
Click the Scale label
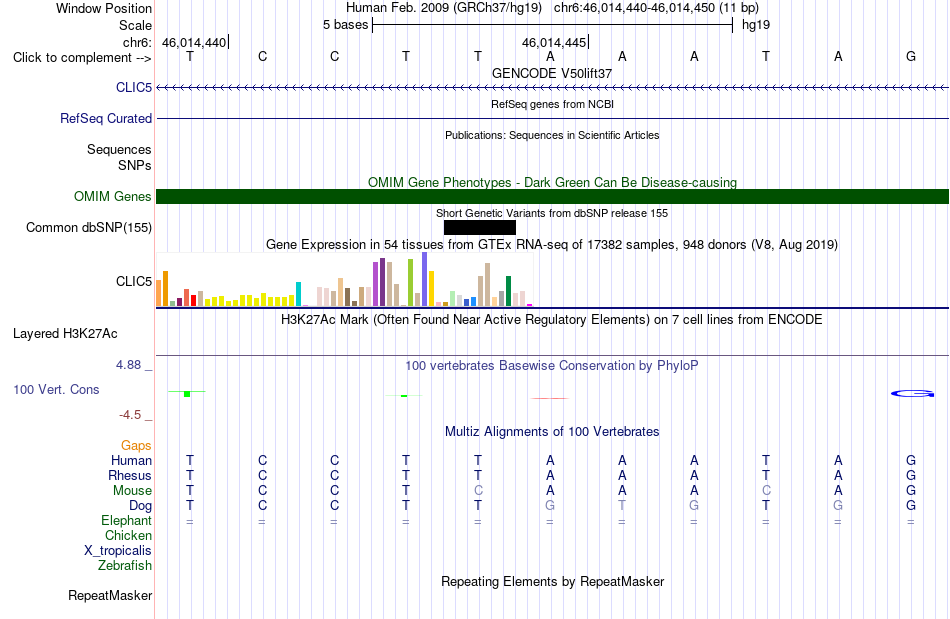(x=136, y=25)
